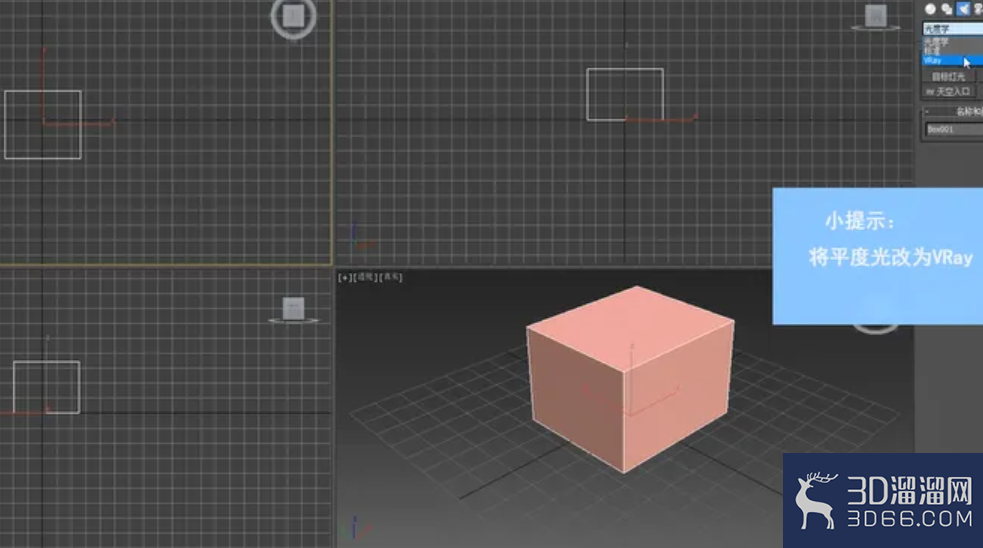Click the ViewCube in the top-left viewport
This screenshot has width=983, height=548.
click(x=293, y=17)
